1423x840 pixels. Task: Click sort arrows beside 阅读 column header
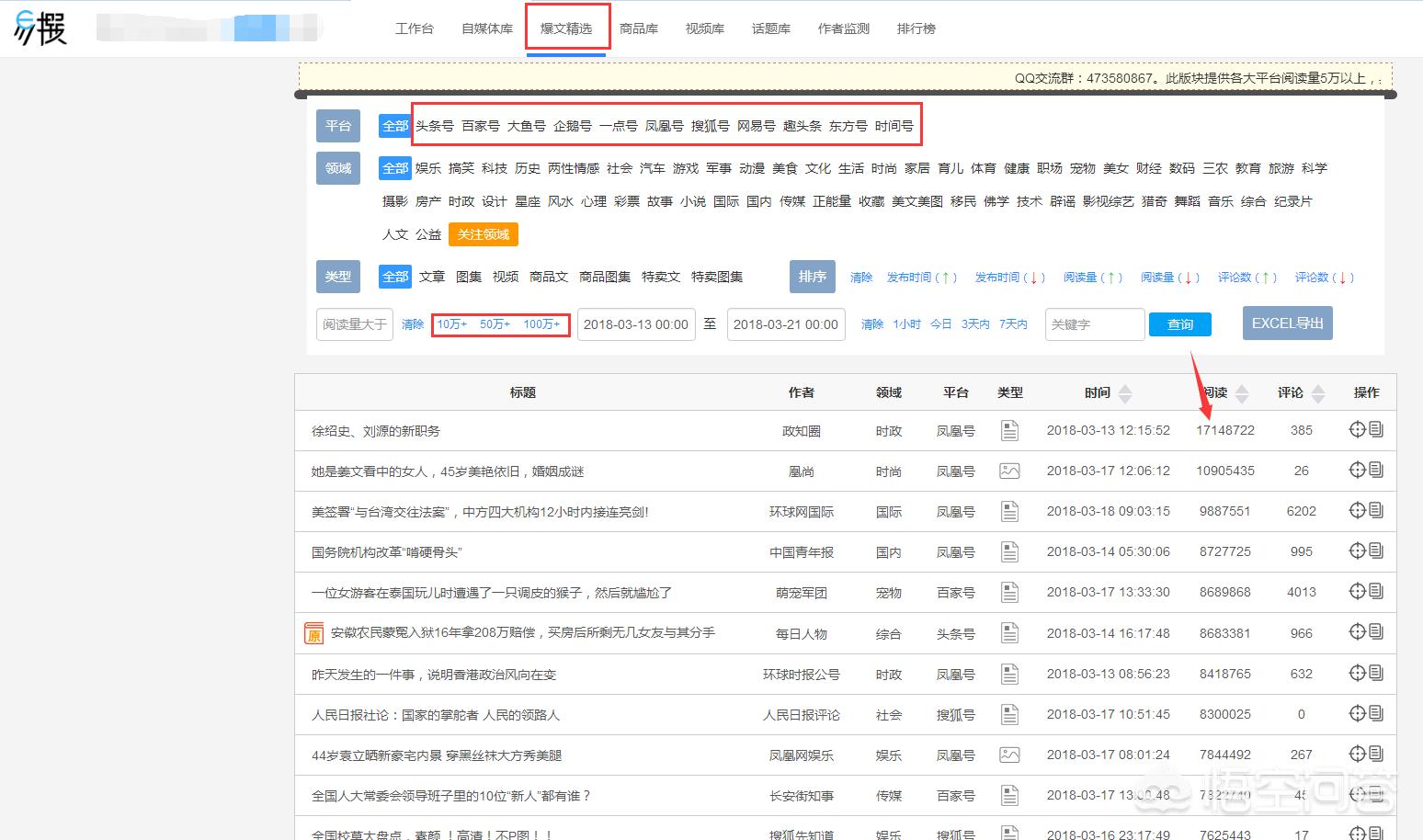[1242, 393]
